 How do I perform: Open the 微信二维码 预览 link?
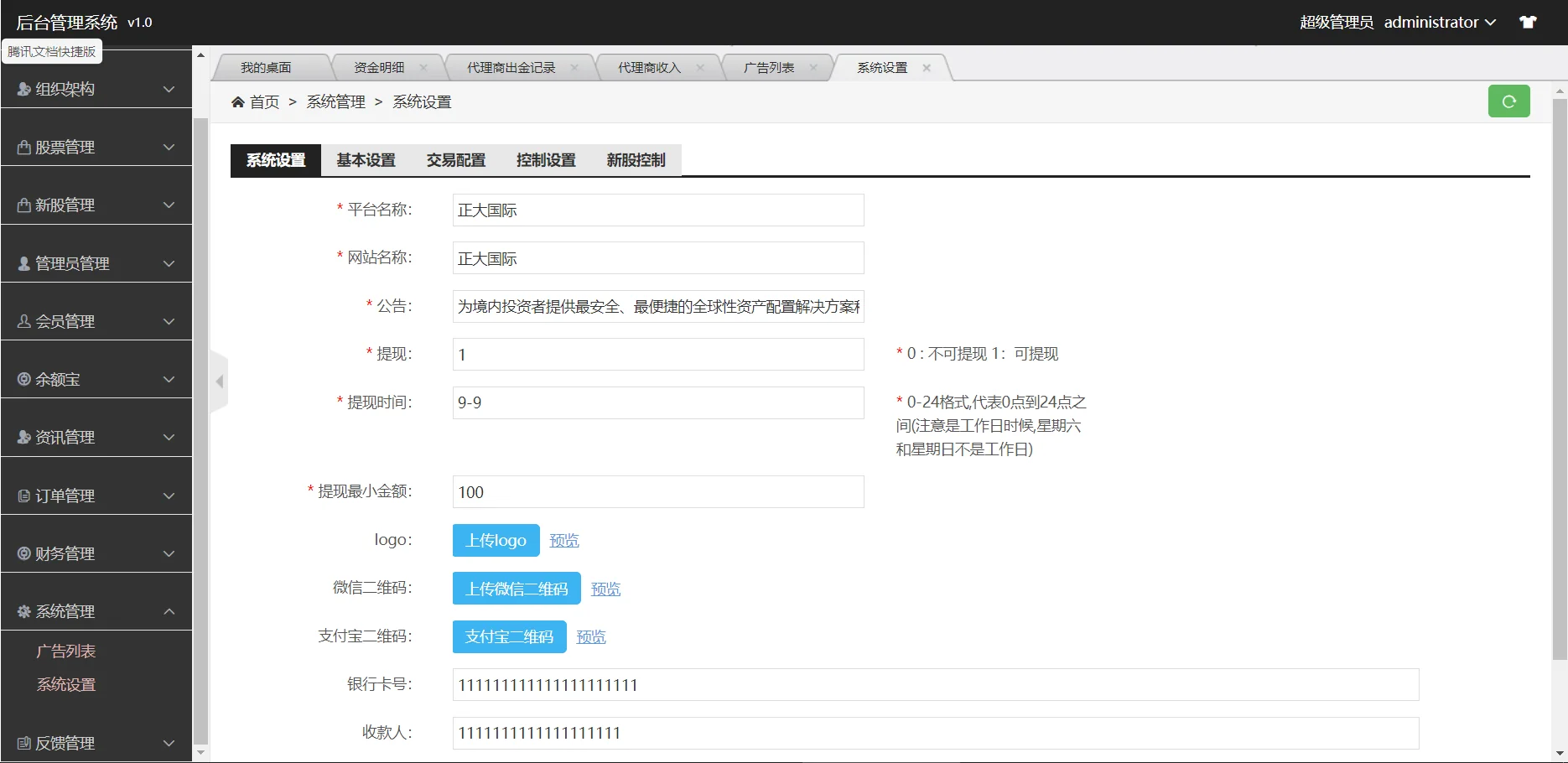(605, 588)
